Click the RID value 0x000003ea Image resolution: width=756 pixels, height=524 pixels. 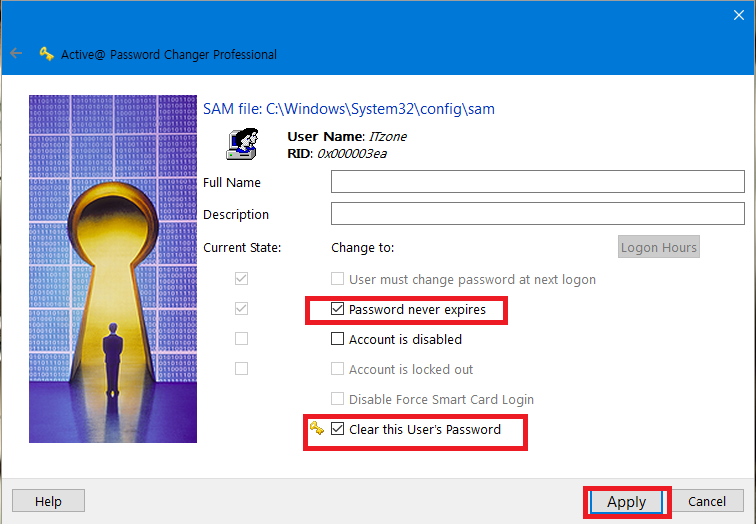point(351,154)
